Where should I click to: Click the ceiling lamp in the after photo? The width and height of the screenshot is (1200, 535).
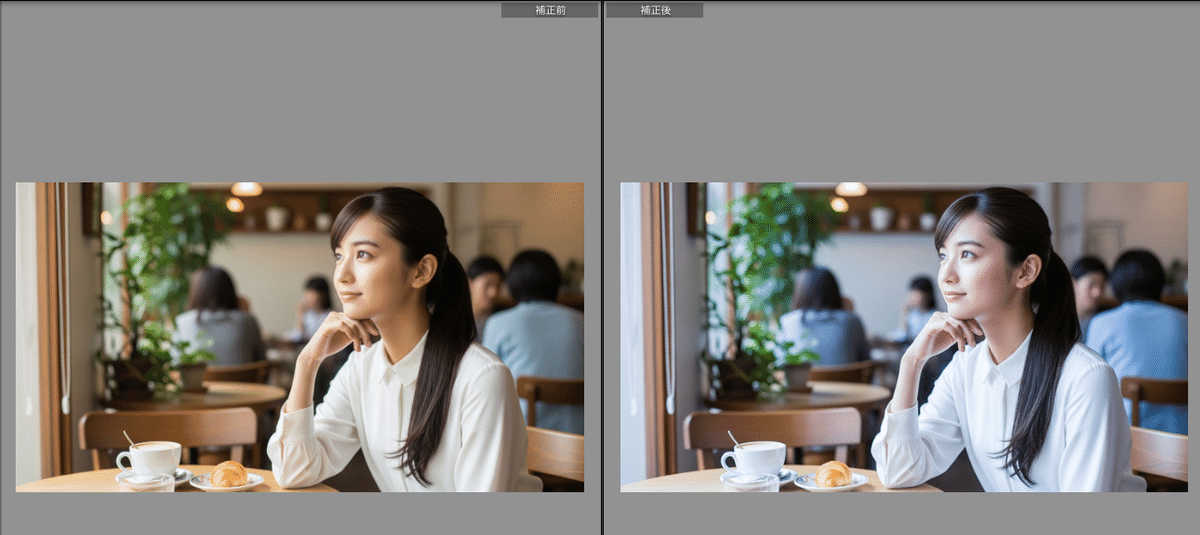tap(851, 189)
